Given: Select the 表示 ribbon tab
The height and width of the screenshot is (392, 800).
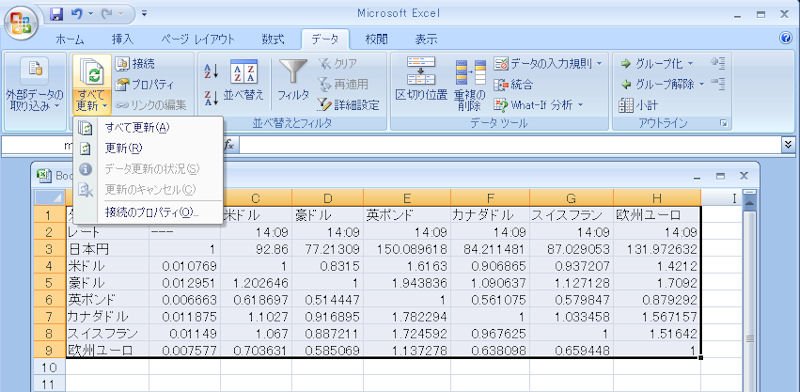Looking at the screenshot, I should 426,39.
